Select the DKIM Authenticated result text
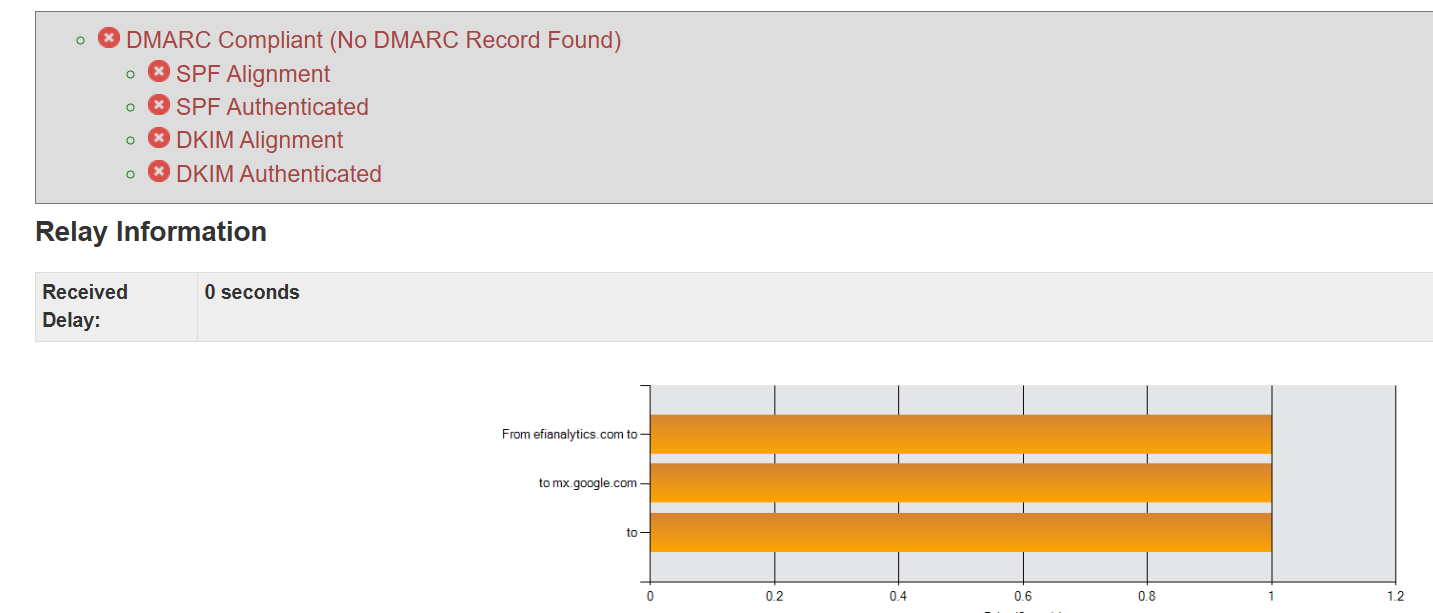Image resolution: width=1433 pixels, height=613 pixels. (279, 174)
